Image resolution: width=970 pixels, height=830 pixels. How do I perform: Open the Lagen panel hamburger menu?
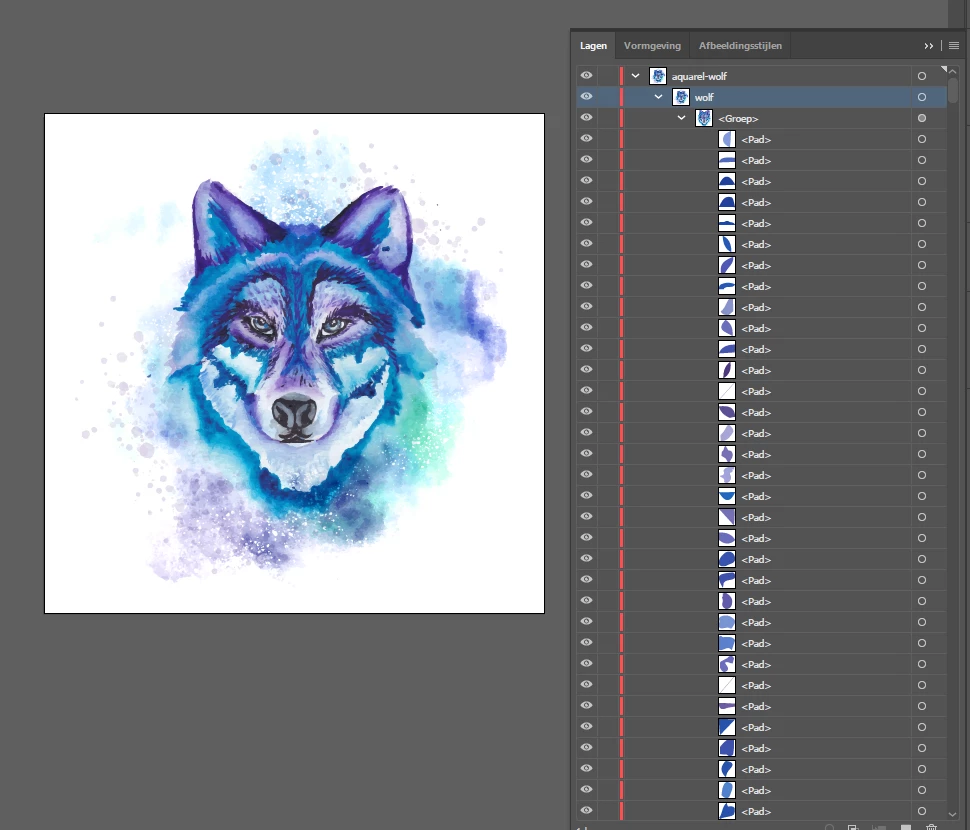point(954,46)
